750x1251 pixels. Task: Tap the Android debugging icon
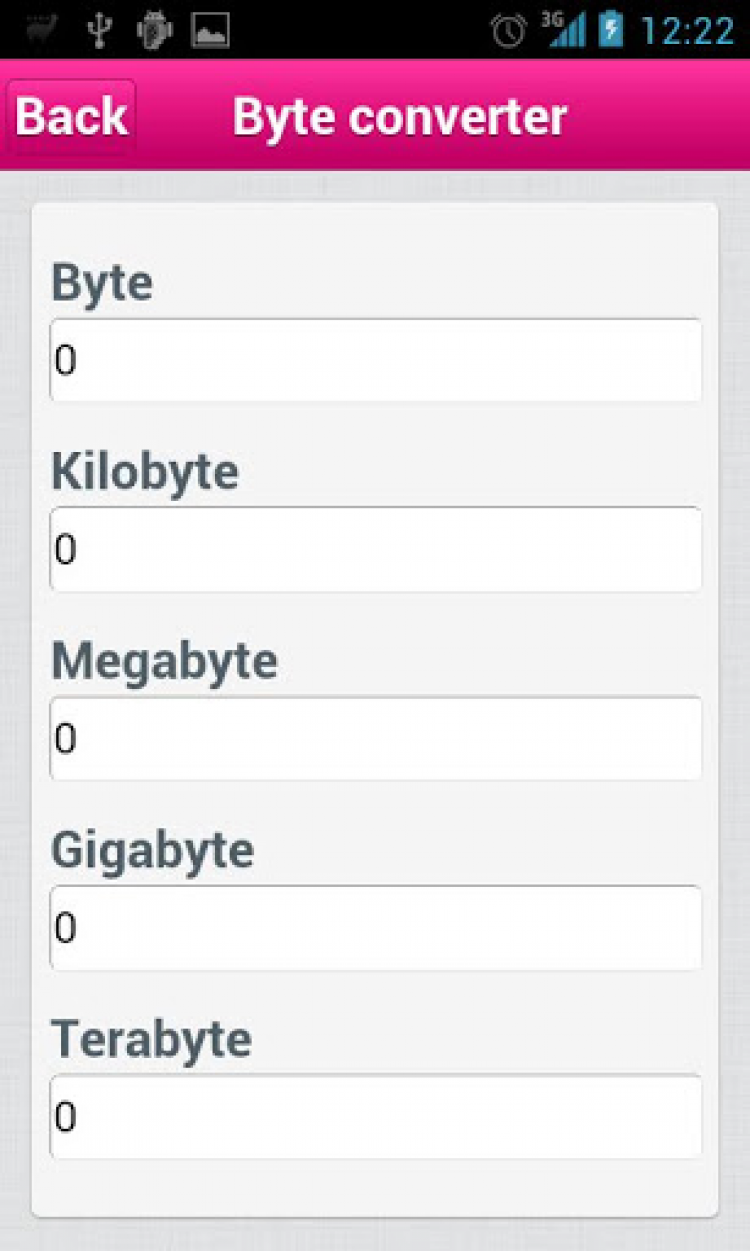tap(154, 30)
